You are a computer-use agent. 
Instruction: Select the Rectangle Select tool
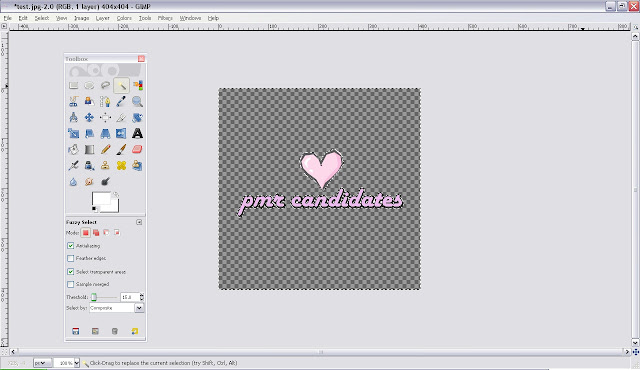[x=73, y=85]
